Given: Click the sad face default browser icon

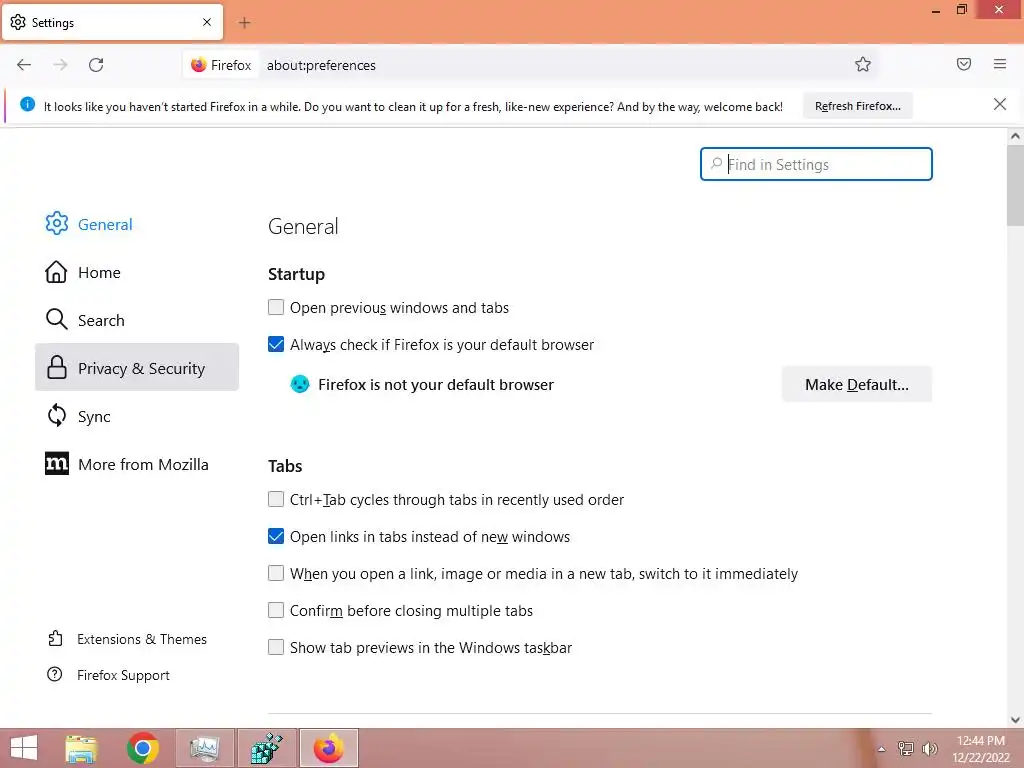Looking at the screenshot, I should [300, 384].
